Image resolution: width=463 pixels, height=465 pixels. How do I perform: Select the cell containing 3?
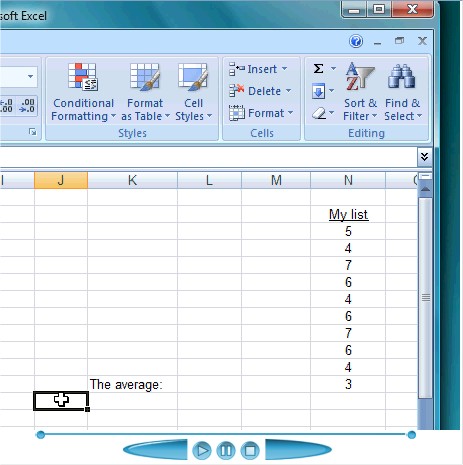pyautogui.click(x=348, y=384)
